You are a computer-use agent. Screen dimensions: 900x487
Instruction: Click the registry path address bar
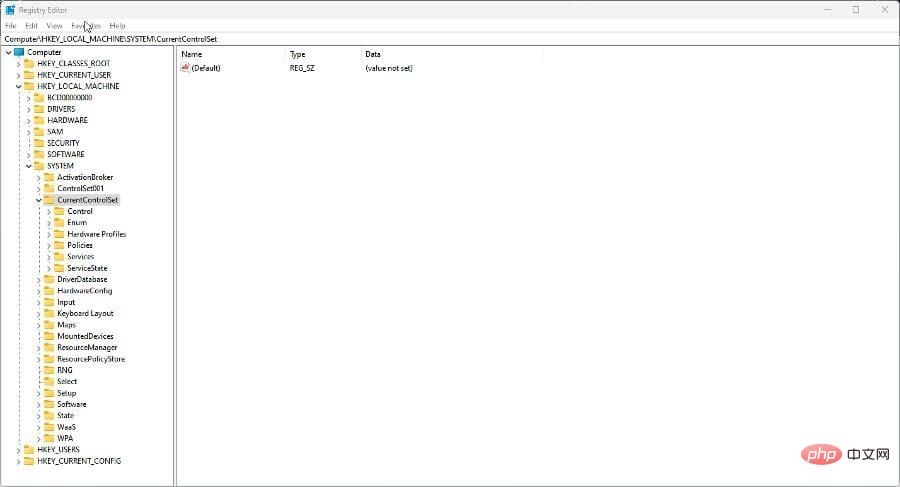pyautogui.click(x=450, y=39)
